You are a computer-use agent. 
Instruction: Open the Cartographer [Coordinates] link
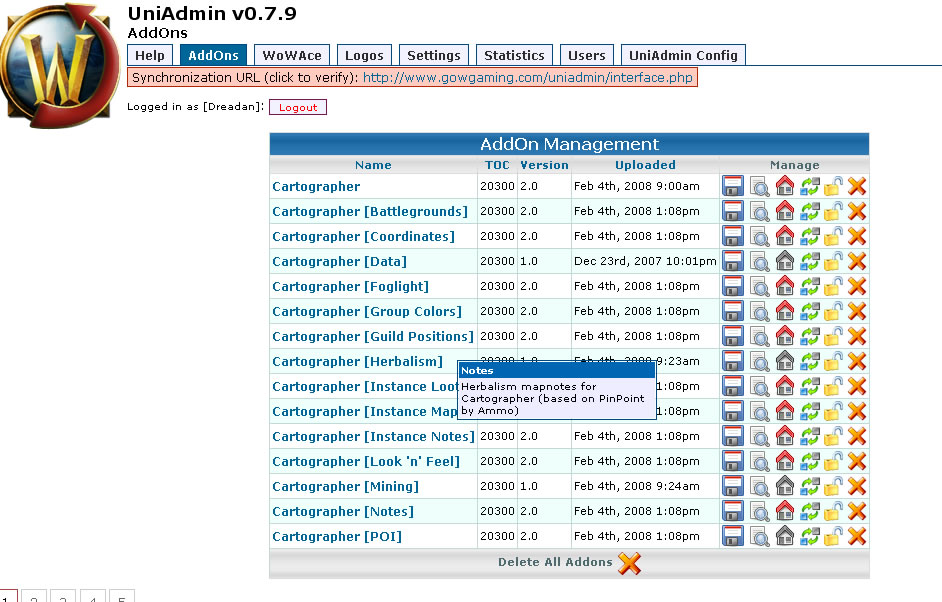coord(363,237)
